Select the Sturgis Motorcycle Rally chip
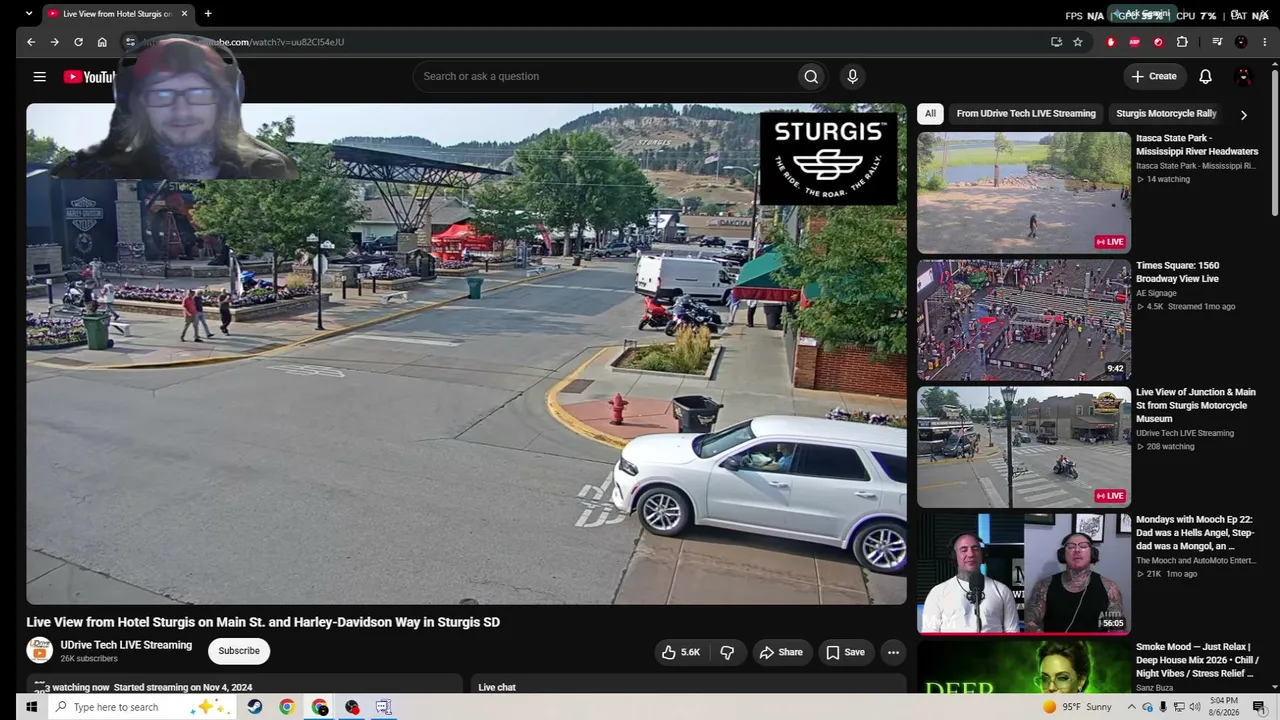Image resolution: width=1280 pixels, height=720 pixels. click(x=1166, y=114)
